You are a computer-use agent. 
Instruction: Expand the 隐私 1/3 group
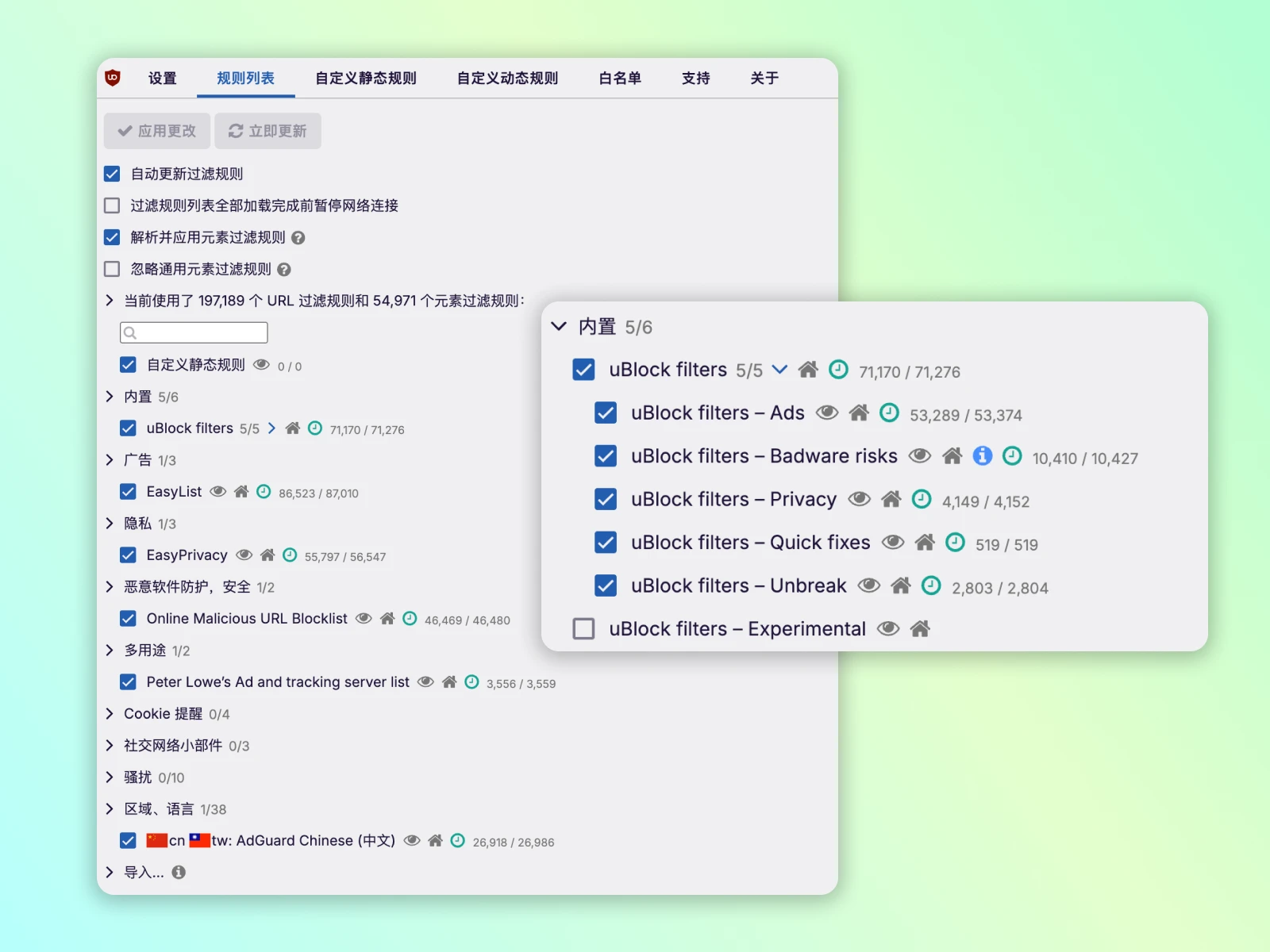click(x=110, y=523)
